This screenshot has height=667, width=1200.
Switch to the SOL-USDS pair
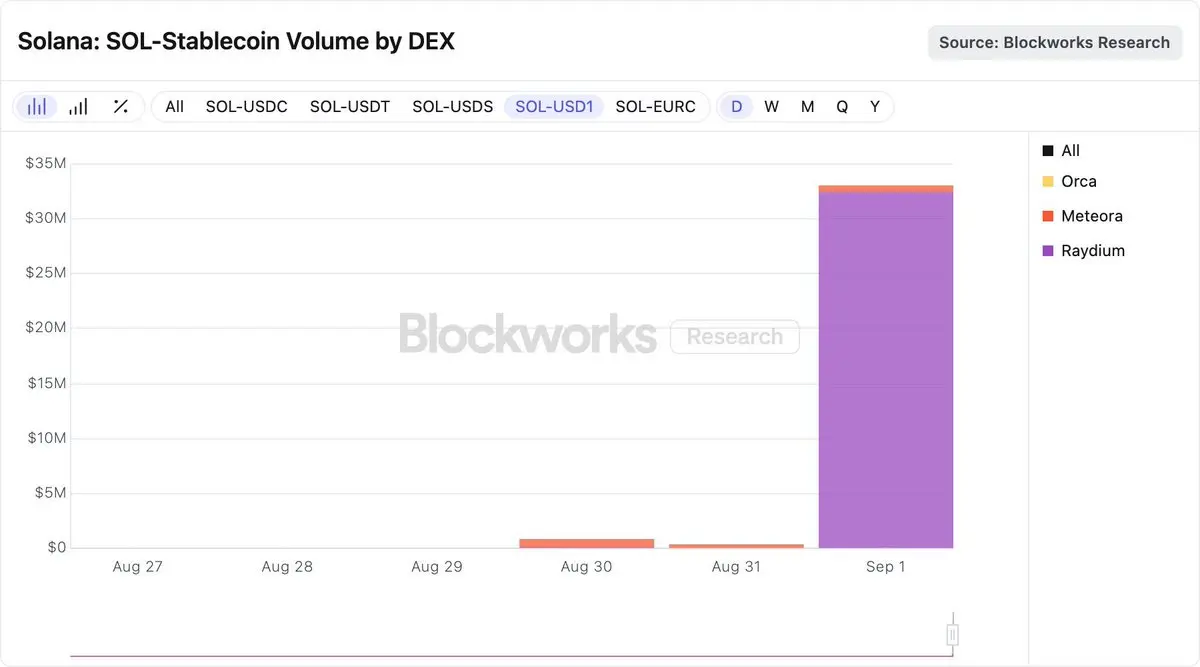(x=453, y=106)
